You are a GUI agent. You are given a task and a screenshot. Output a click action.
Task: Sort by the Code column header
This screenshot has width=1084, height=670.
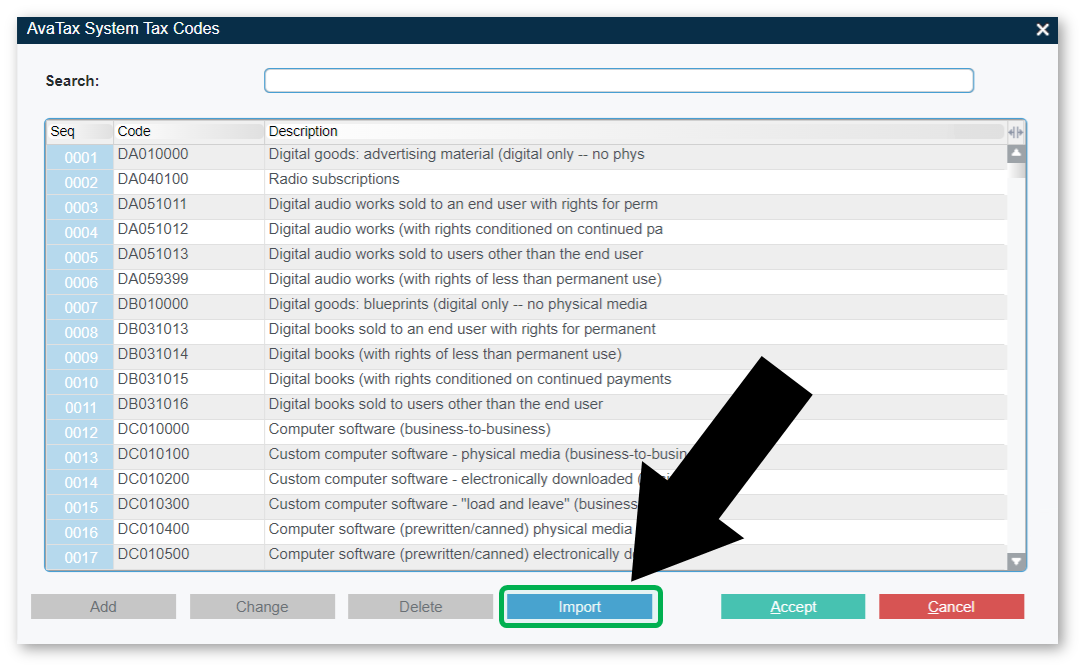point(189,131)
